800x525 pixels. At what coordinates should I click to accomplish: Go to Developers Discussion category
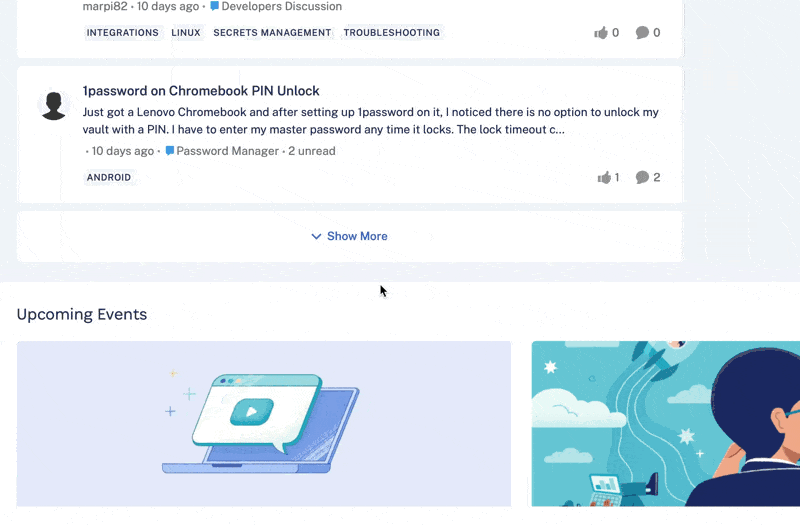coord(282,6)
